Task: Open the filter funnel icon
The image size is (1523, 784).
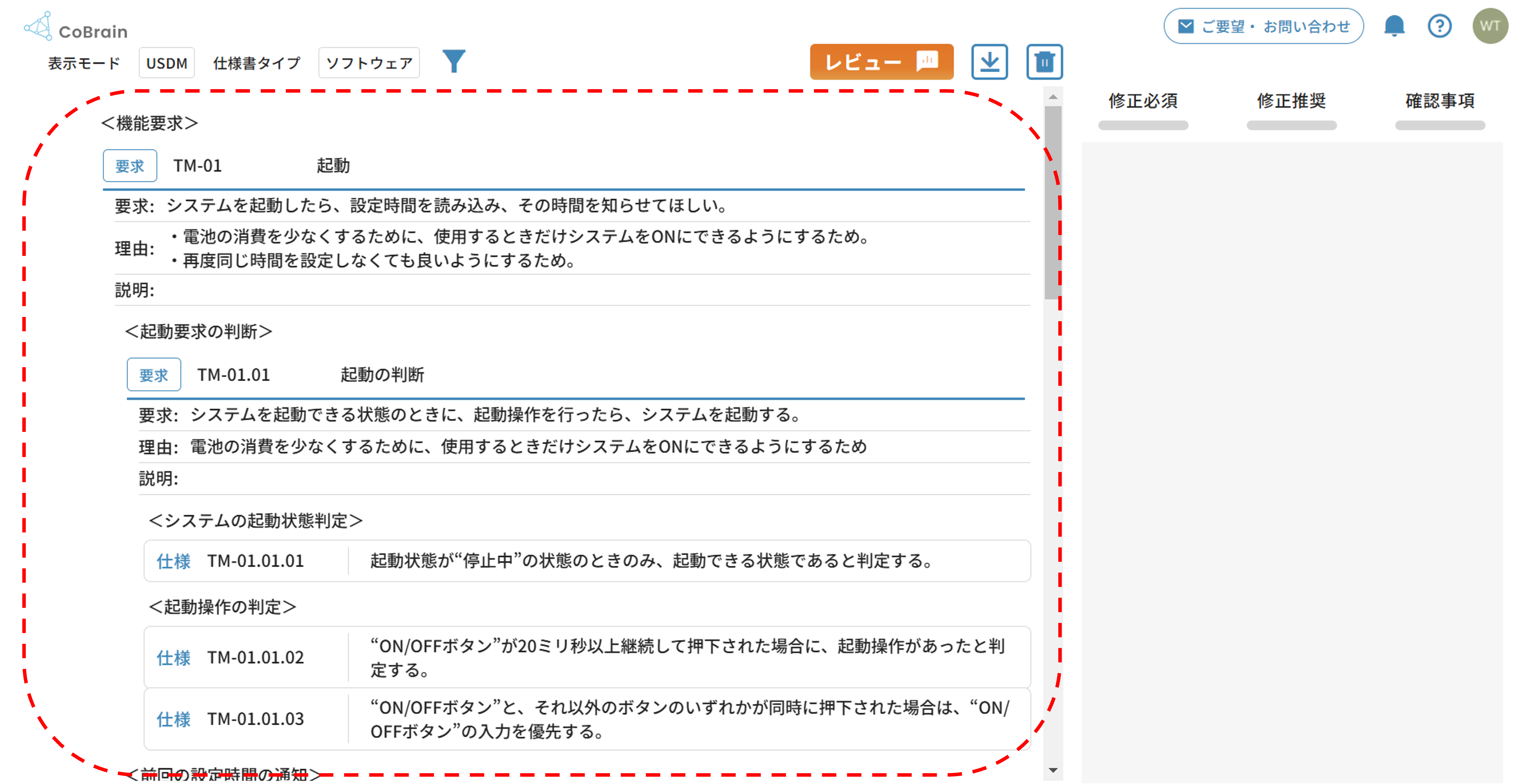Action: 454,62
